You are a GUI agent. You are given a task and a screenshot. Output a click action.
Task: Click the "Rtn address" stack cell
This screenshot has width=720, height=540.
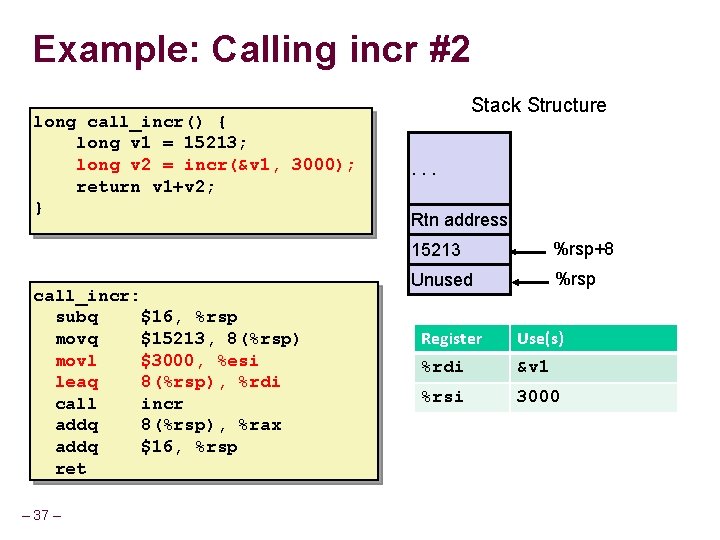point(459,219)
